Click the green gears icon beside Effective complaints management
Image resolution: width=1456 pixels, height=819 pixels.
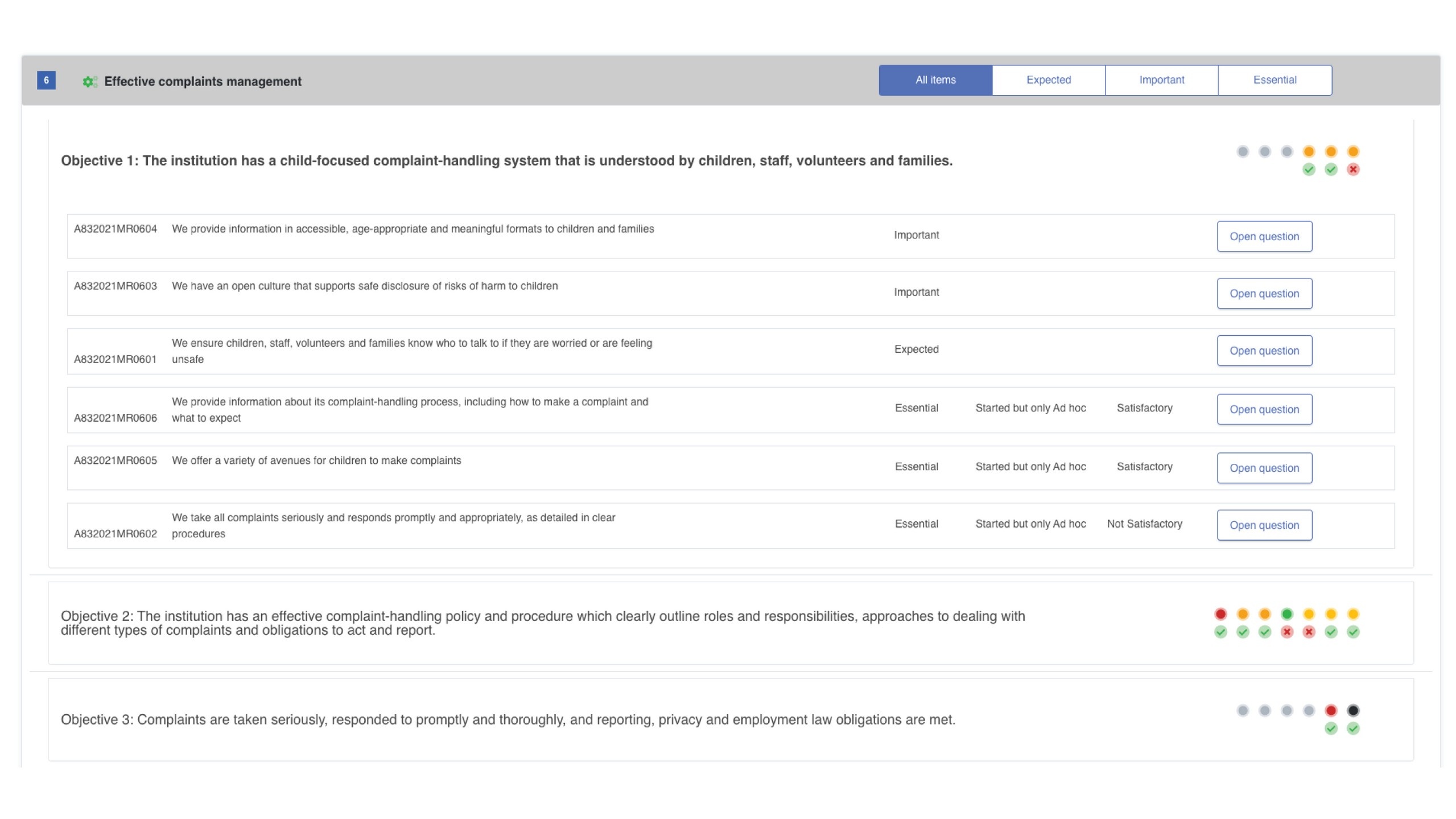point(89,81)
